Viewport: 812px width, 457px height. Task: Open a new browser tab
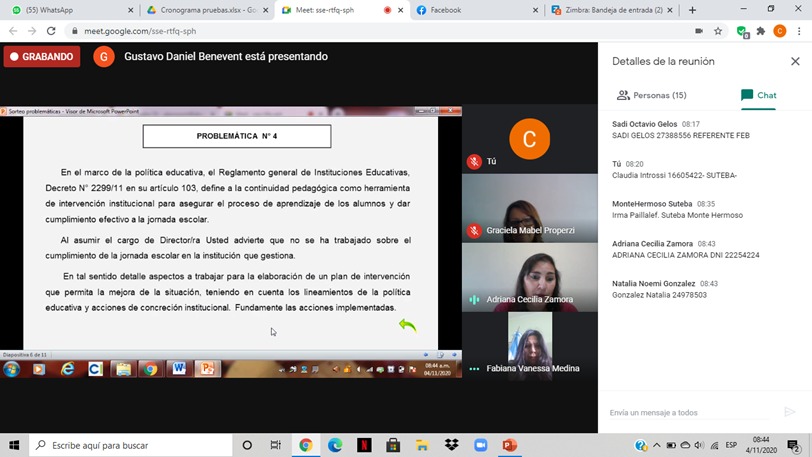[692, 10]
